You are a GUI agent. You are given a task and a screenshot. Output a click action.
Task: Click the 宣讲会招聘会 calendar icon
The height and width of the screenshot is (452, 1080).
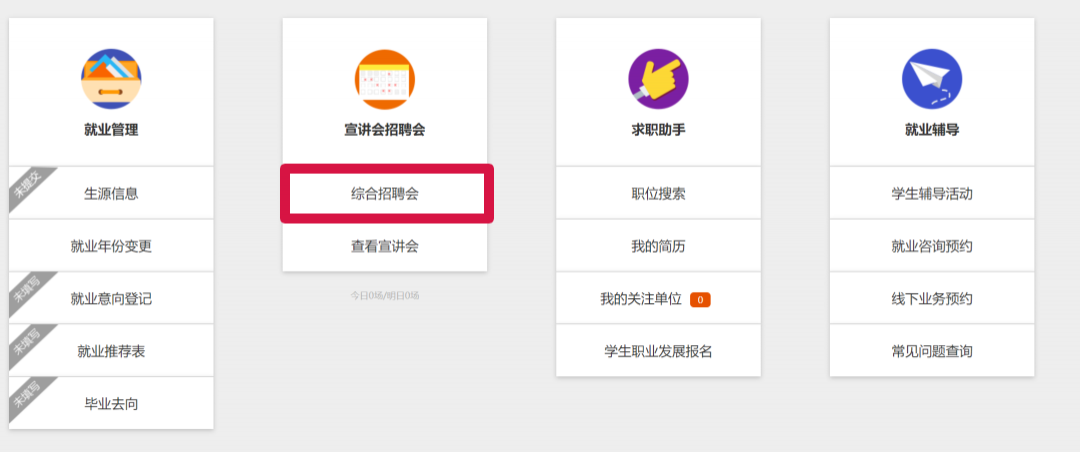click(x=385, y=79)
